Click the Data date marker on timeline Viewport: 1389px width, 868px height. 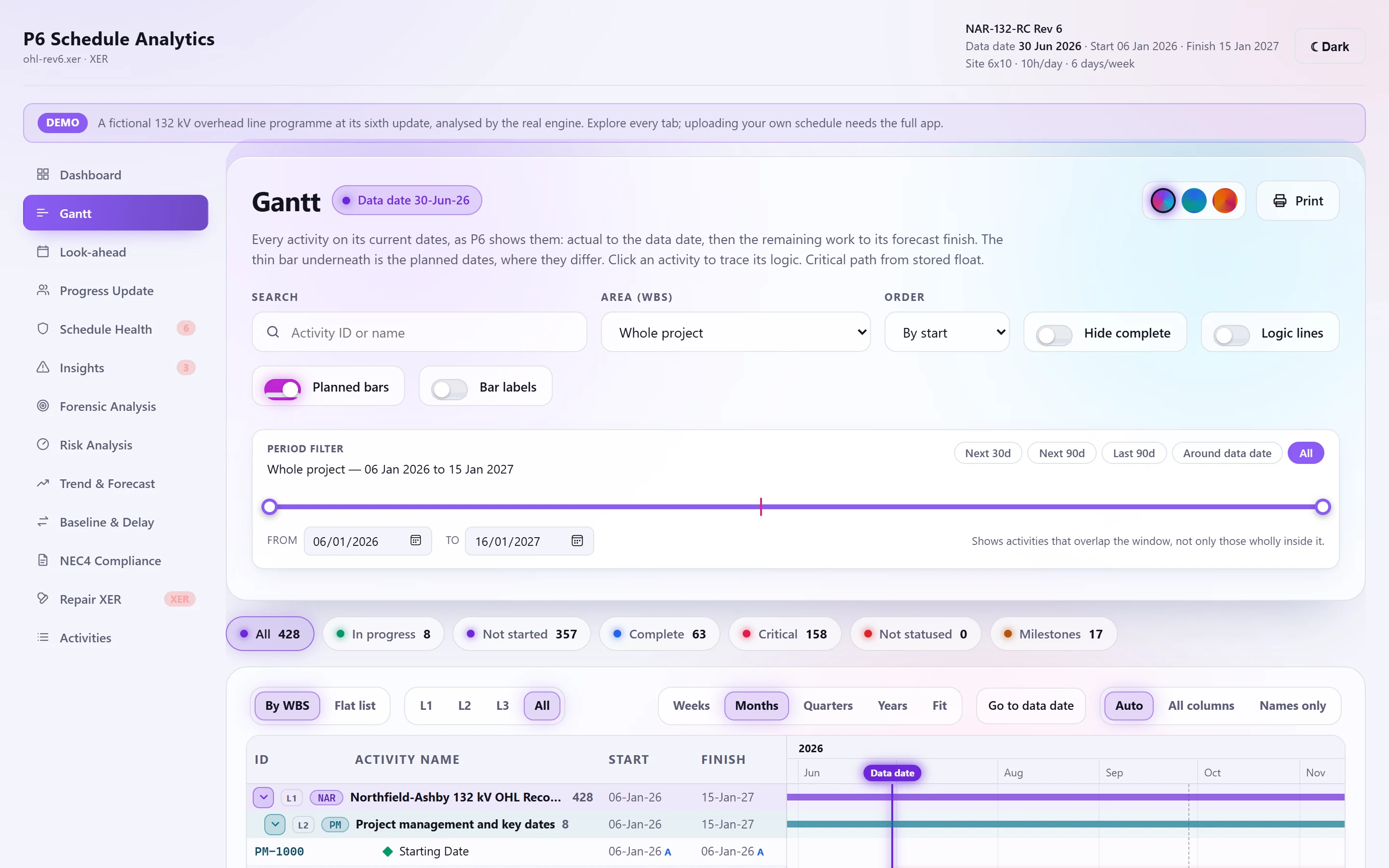click(x=892, y=773)
